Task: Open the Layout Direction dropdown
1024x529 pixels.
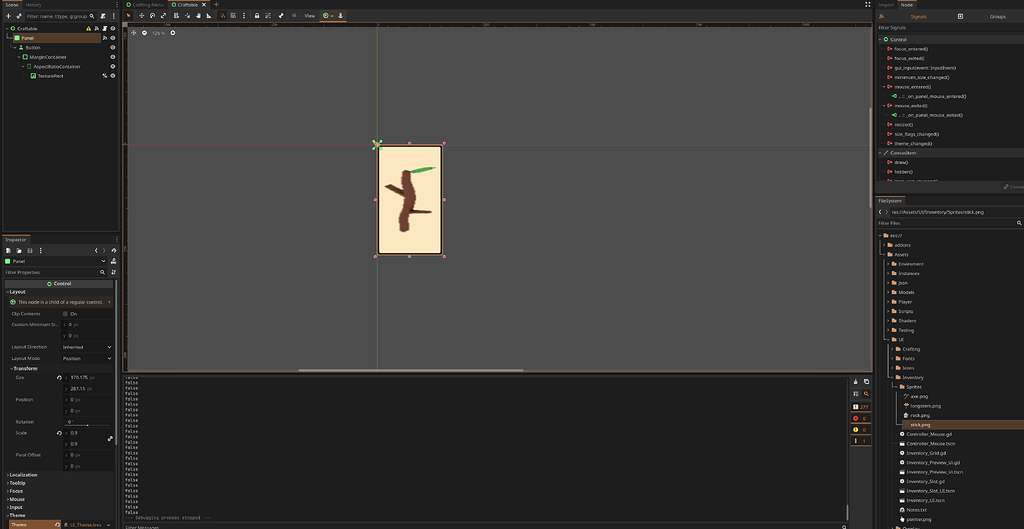Action: [88, 347]
